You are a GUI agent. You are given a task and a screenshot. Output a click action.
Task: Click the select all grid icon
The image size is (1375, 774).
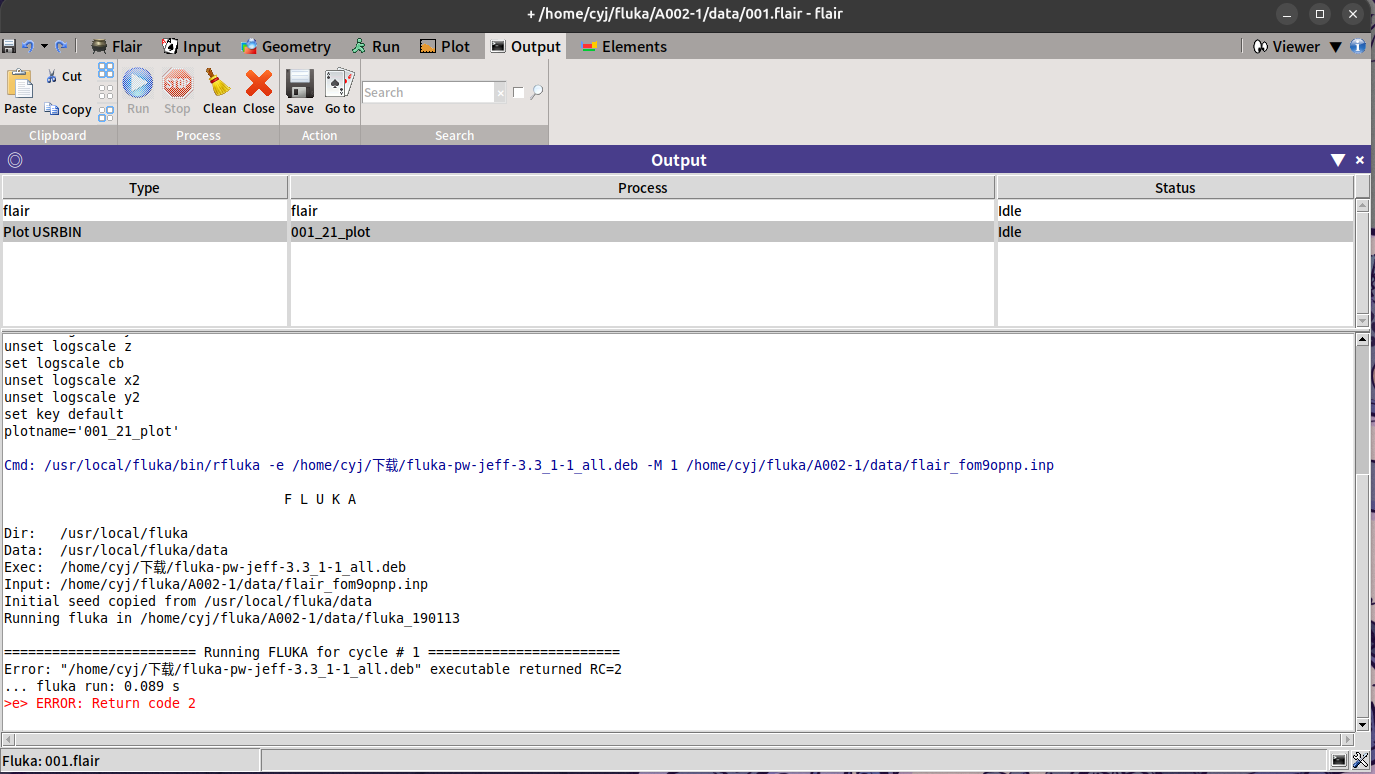click(106, 70)
